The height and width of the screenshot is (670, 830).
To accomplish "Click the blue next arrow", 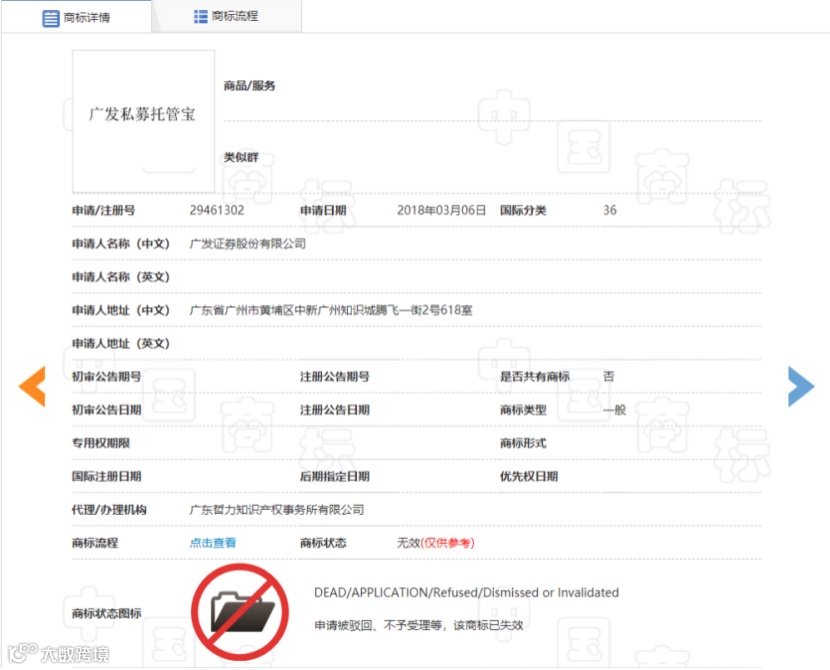I will (x=801, y=386).
